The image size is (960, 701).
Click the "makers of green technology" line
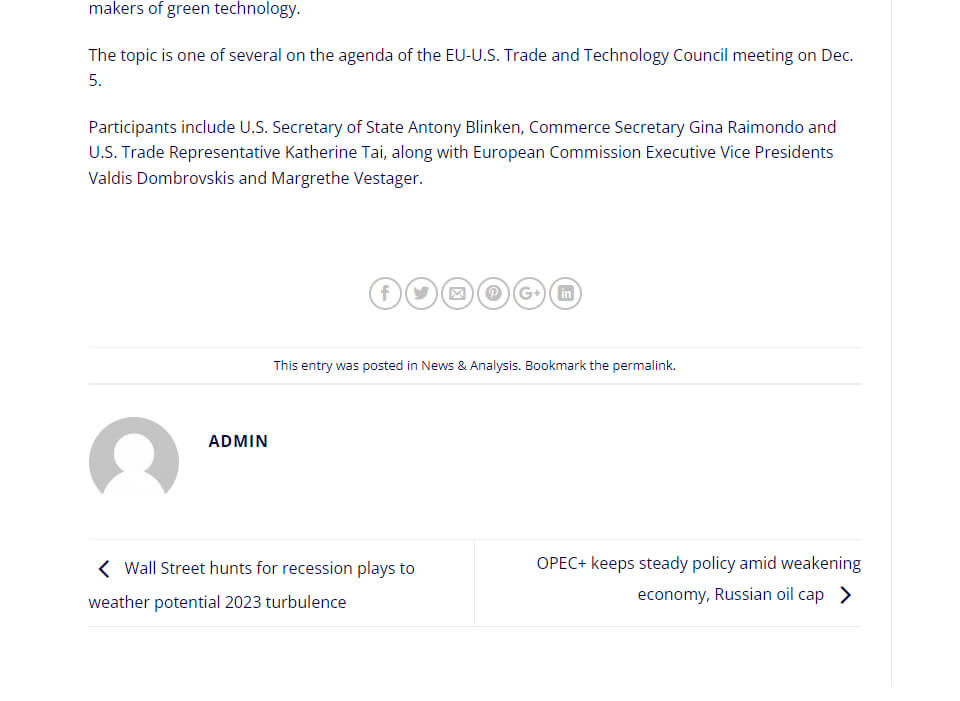click(194, 10)
